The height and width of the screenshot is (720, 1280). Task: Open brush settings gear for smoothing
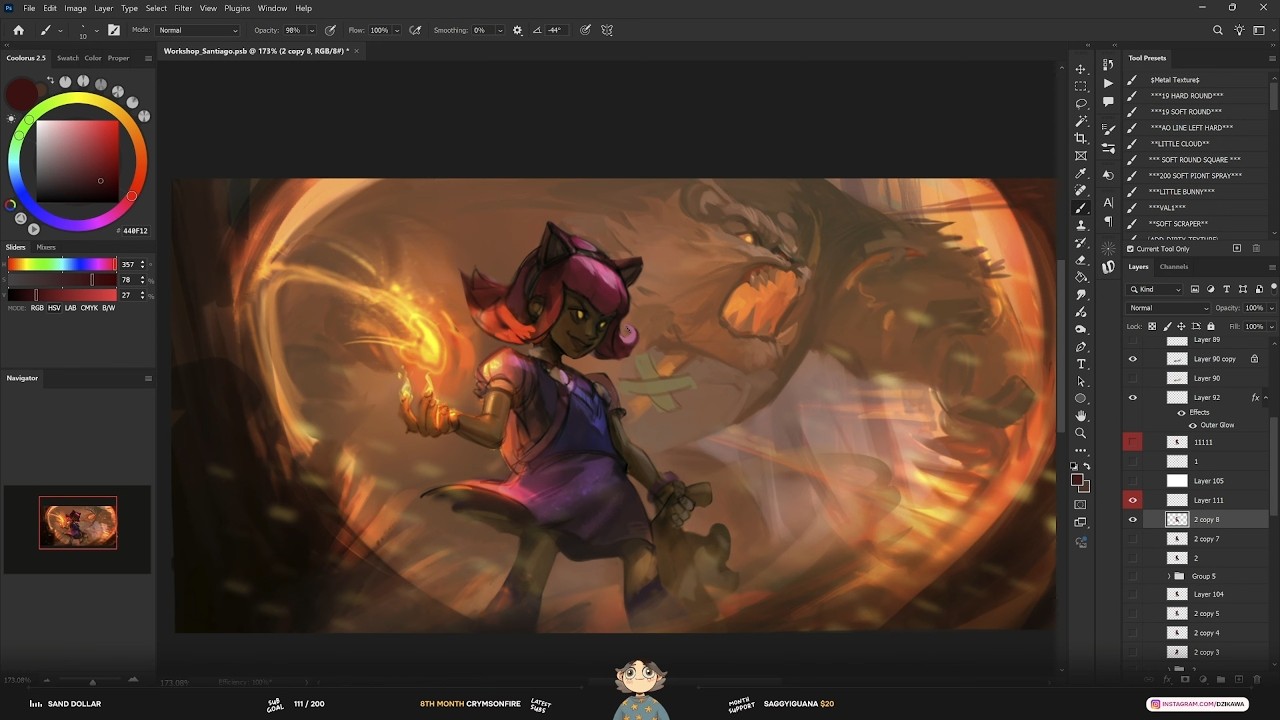pyautogui.click(x=517, y=30)
